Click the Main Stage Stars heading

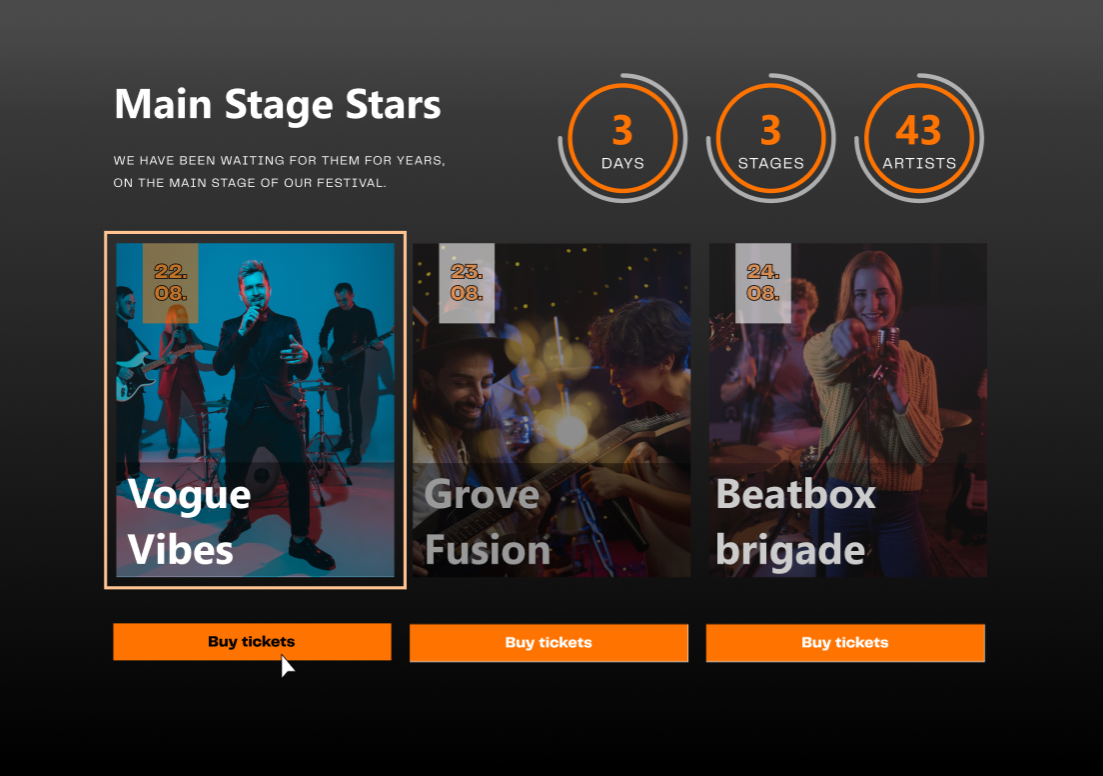coord(277,105)
